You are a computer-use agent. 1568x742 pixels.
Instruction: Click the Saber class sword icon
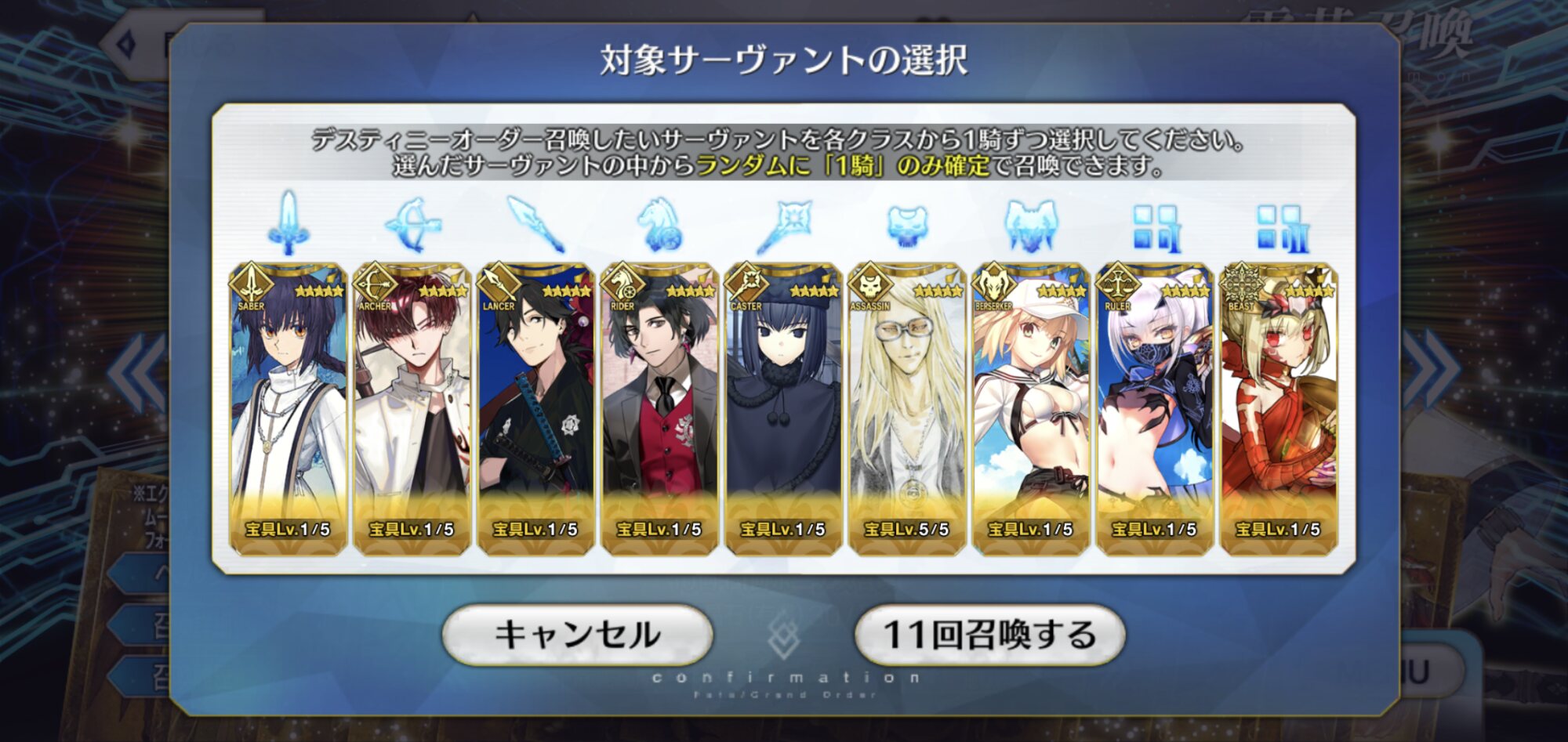289,223
